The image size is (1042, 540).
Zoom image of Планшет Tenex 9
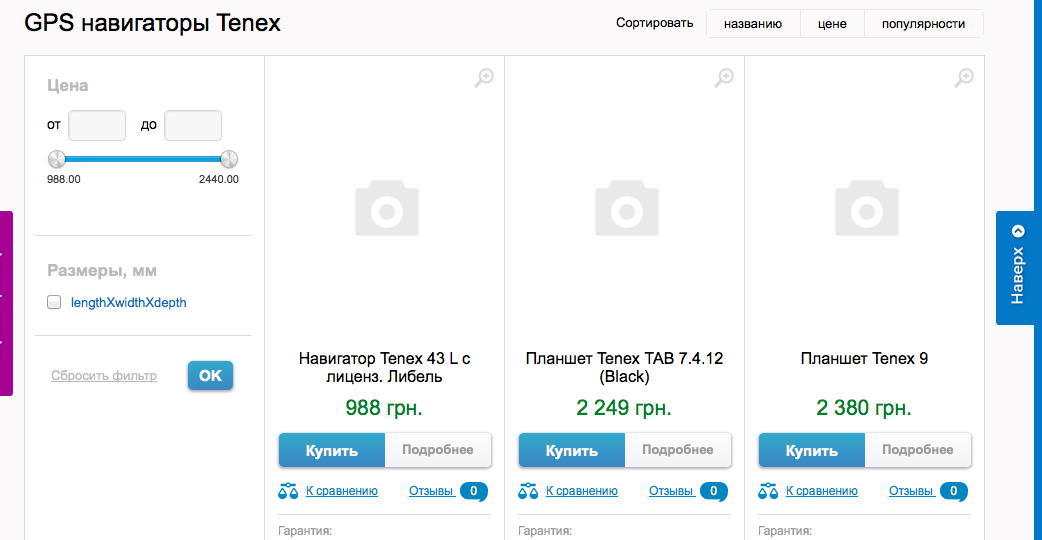964,78
